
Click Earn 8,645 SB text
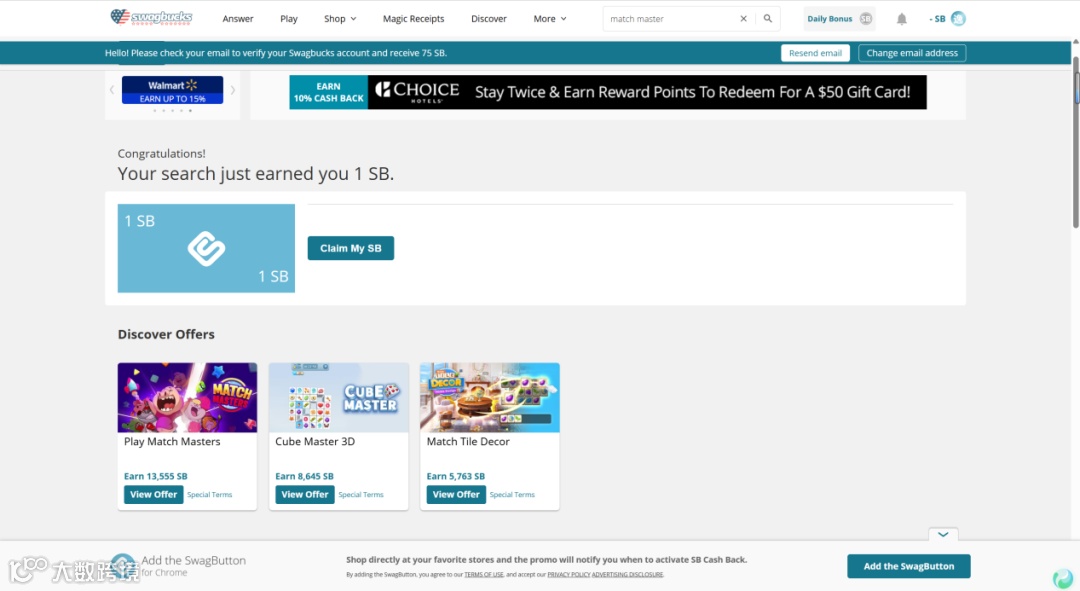click(304, 476)
